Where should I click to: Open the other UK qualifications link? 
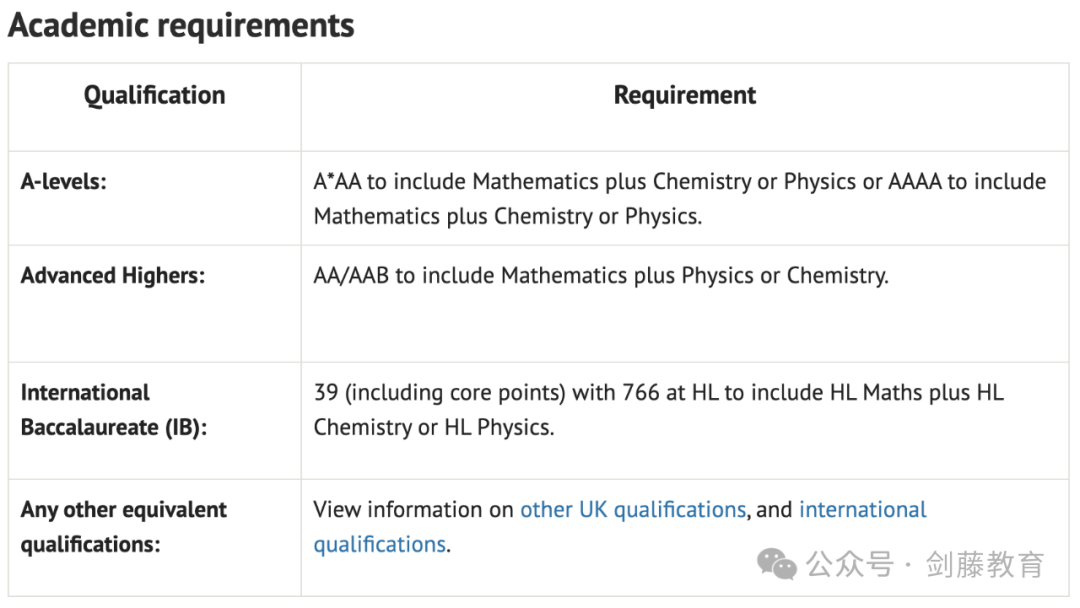click(633, 510)
